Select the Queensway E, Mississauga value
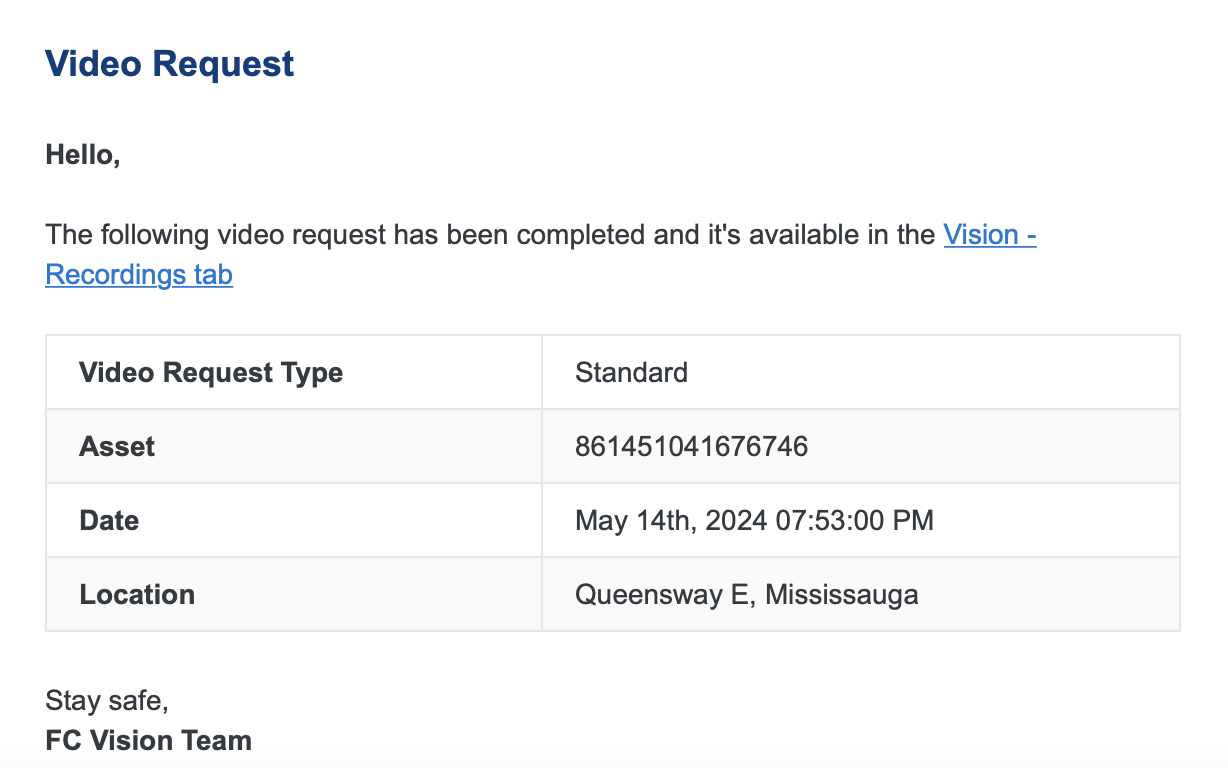The width and height of the screenshot is (1228, 768). pyautogui.click(x=747, y=595)
